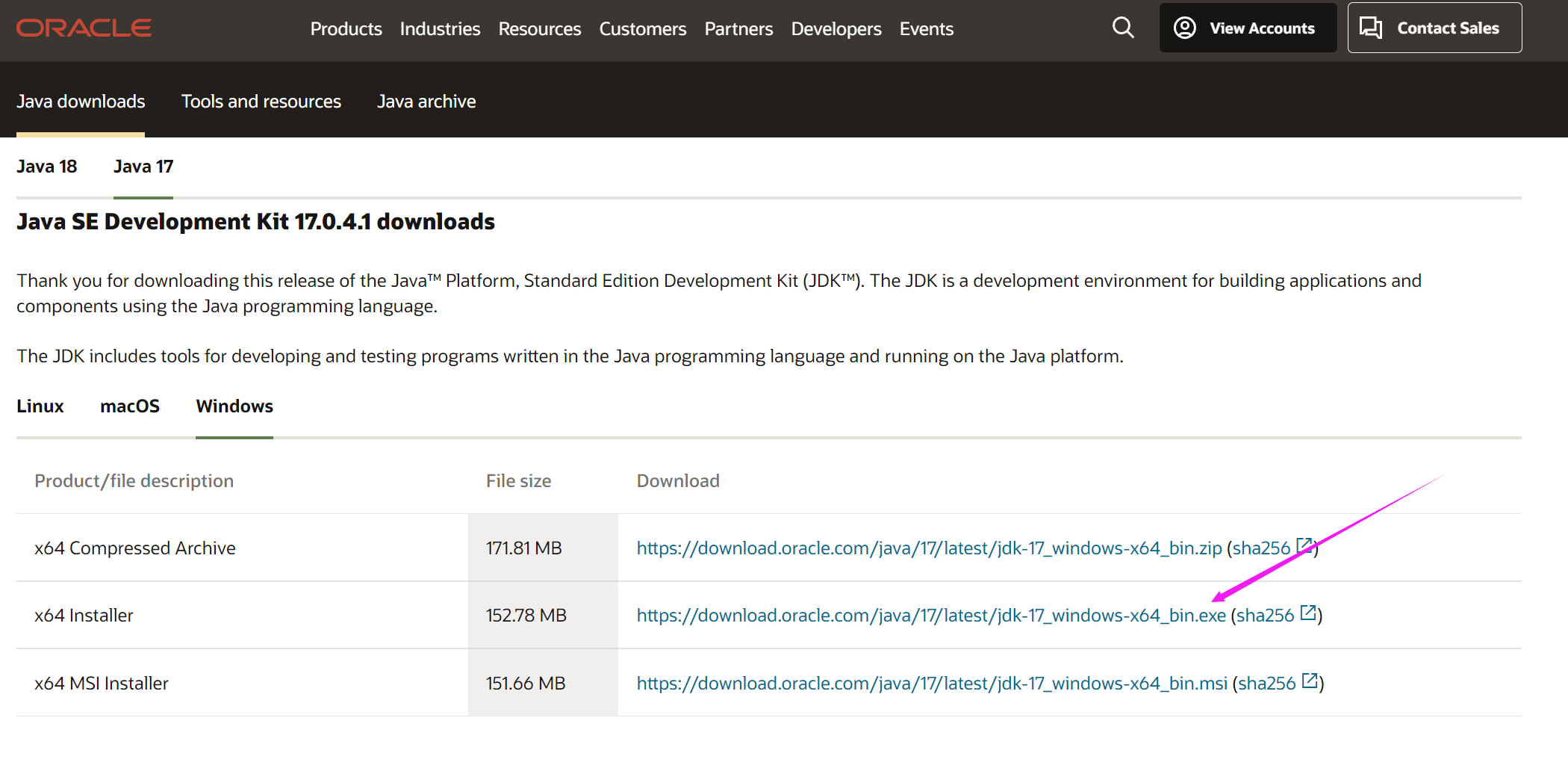This screenshot has width=1568, height=768.
Task: Open the Events menu
Action: (x=926, y=28)
